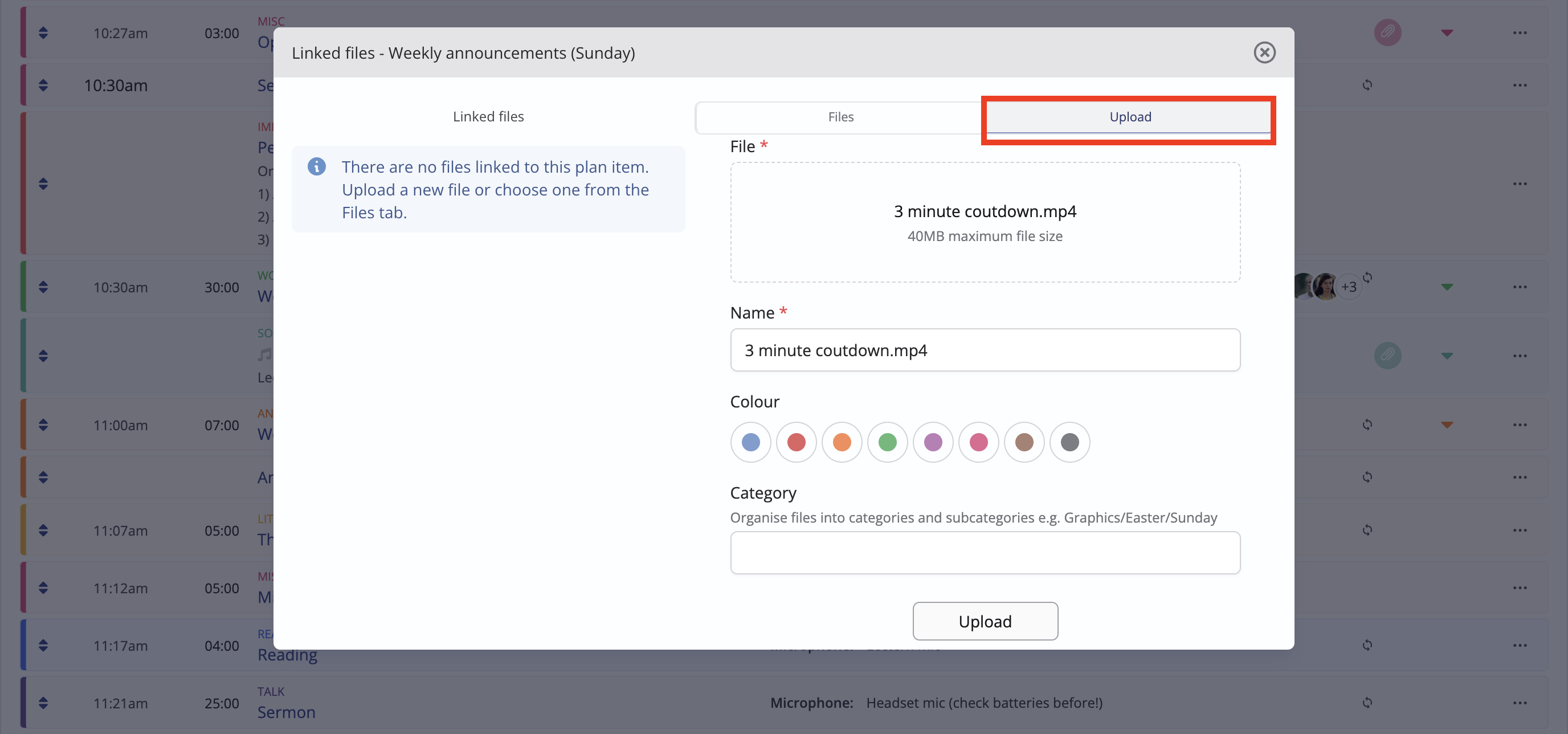
Task: Pick the purple colour swatch
Action: [933, 442]
